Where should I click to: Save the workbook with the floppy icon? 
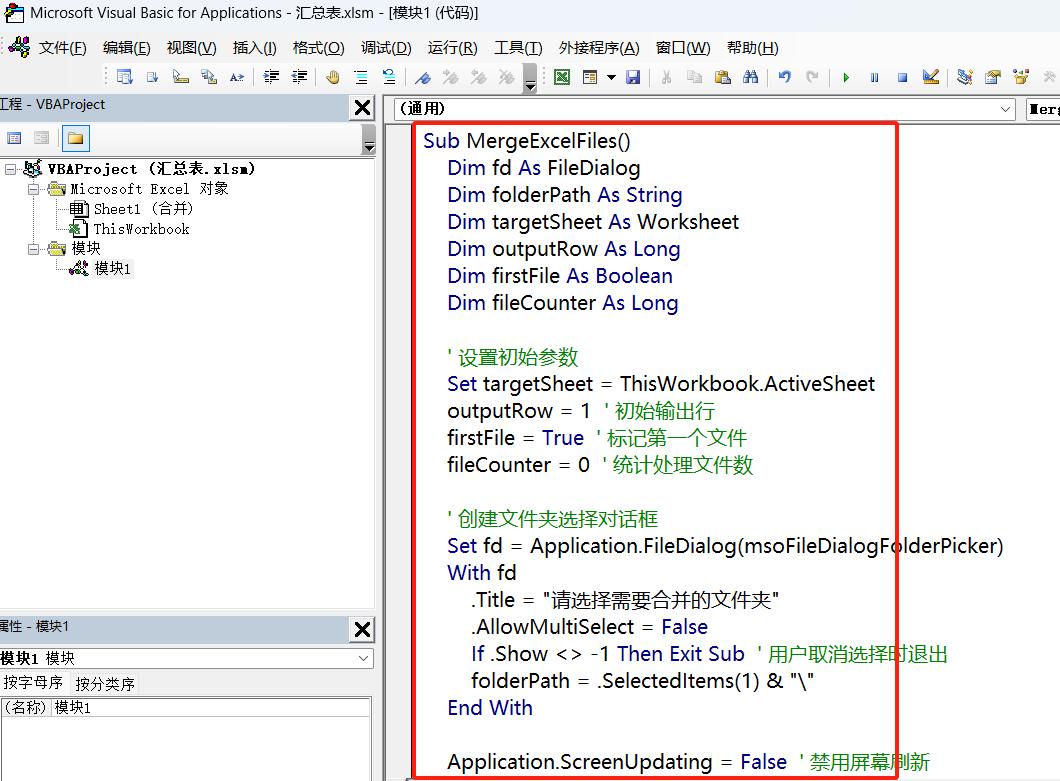coord(633,77)
